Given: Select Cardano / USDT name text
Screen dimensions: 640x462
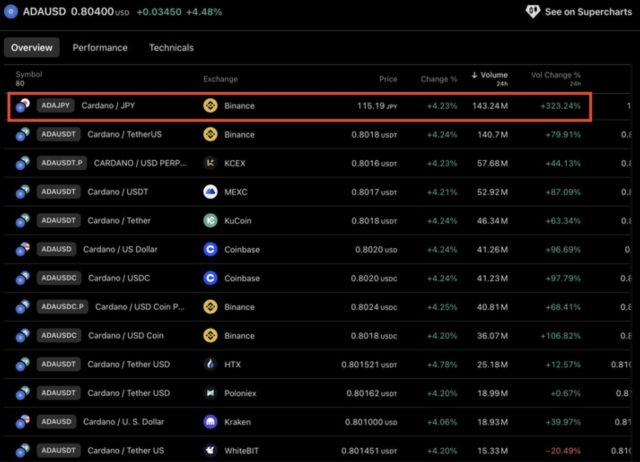Looking at the screenshot, I should [118, 192].
